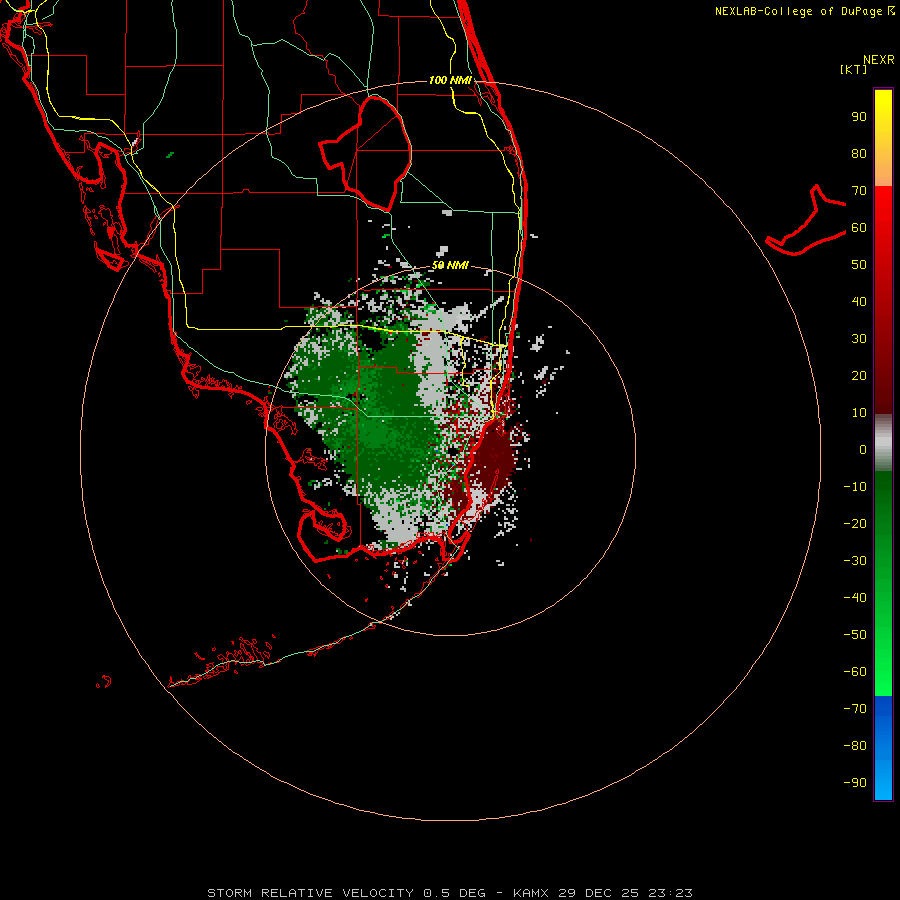The width and height of the screenshot is (900, 900).
Task: Select the positive 70 knot scale label
Action: (859, 191)
